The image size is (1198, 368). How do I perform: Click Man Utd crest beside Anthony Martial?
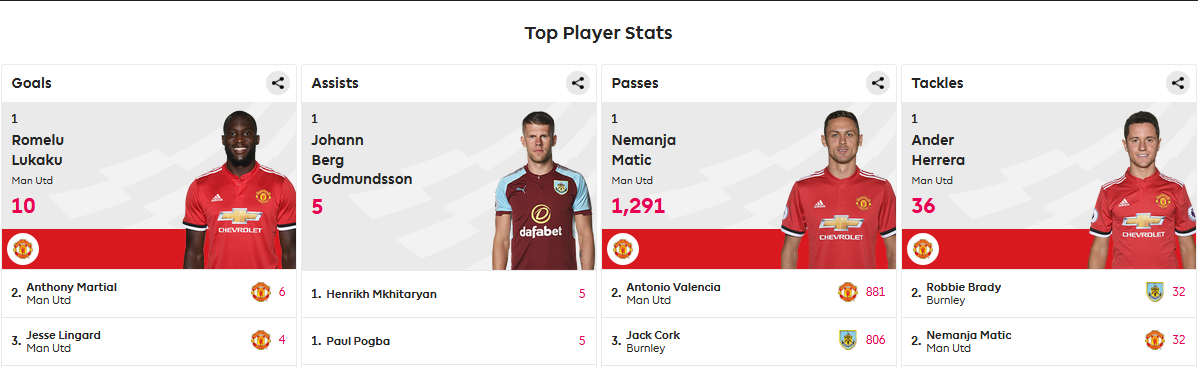(261, 292)
